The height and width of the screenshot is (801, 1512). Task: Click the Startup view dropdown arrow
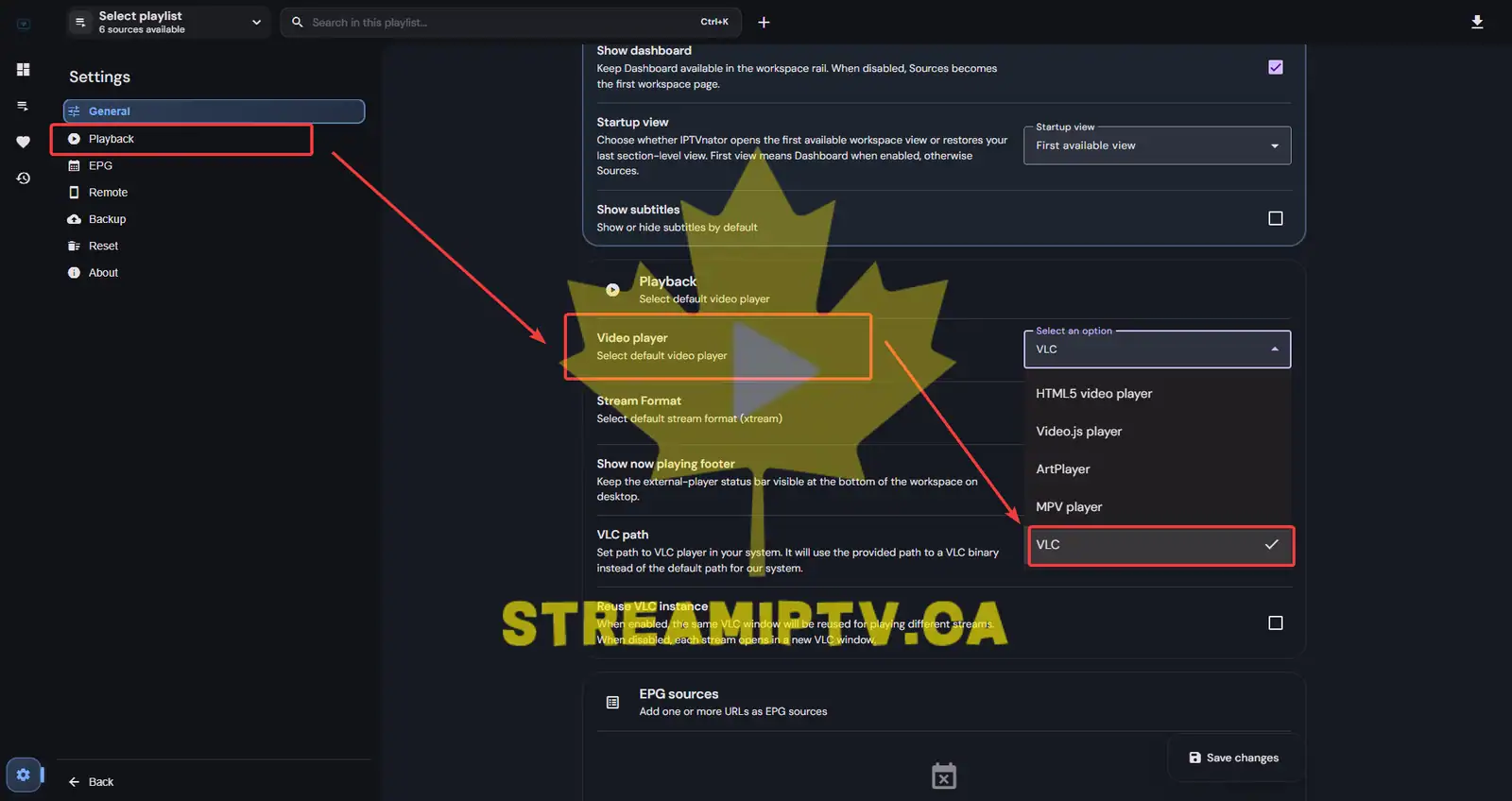(x=1275, y=145)
